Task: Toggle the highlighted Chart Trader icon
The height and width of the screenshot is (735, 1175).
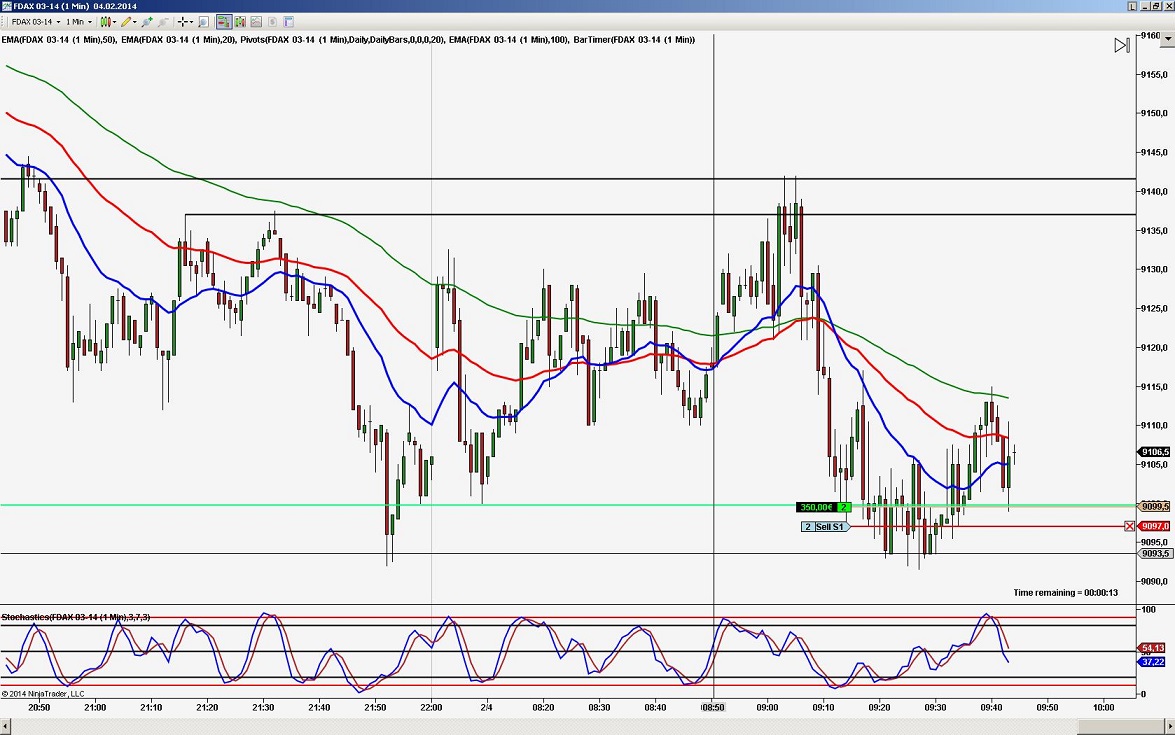Action: point(223,21)
